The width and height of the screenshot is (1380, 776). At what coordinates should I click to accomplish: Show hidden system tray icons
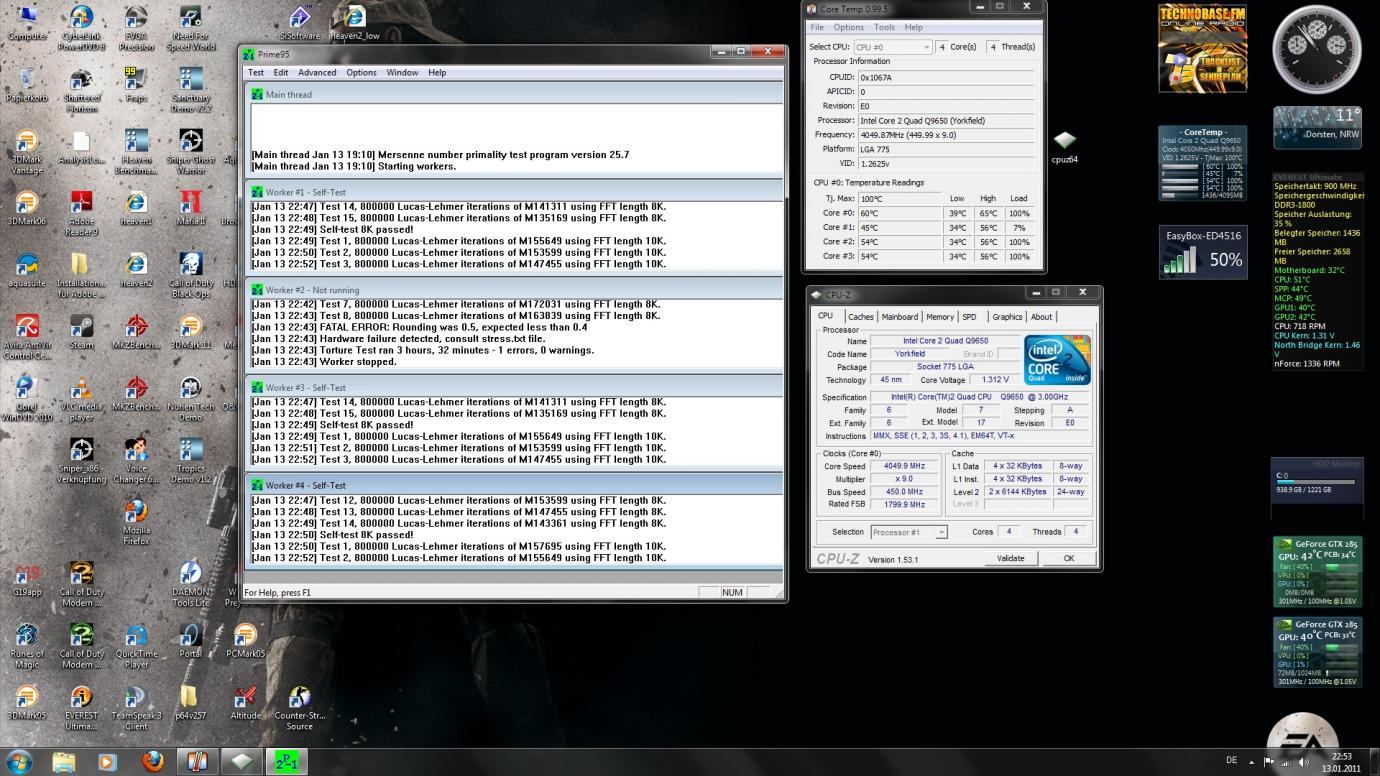tap(1250, 761)
